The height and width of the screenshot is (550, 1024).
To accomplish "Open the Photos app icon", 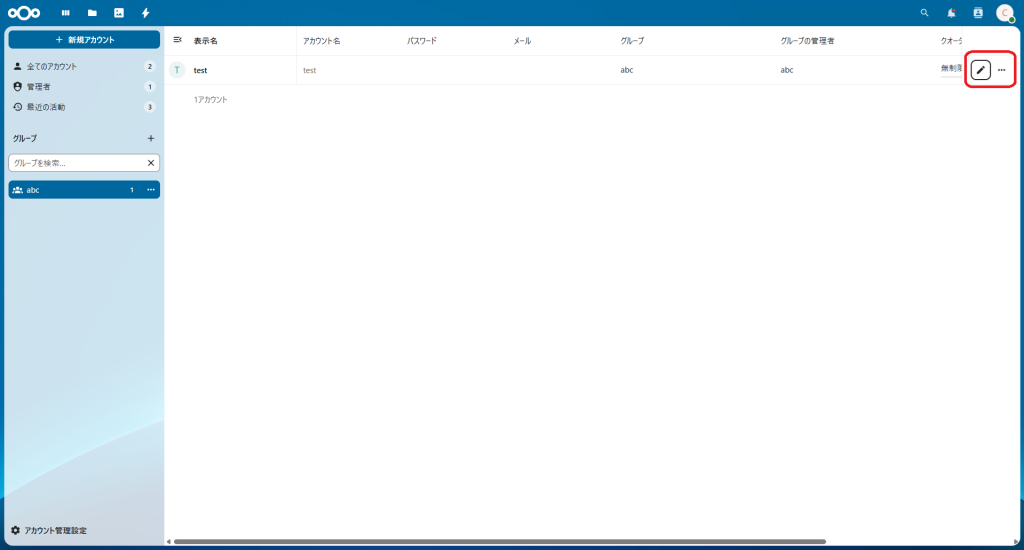I will tap(119, 13).
